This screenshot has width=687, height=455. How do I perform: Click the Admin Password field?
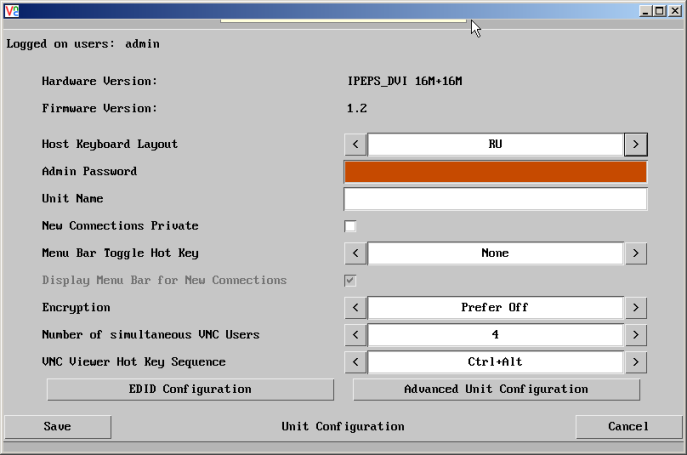(496, 171)
